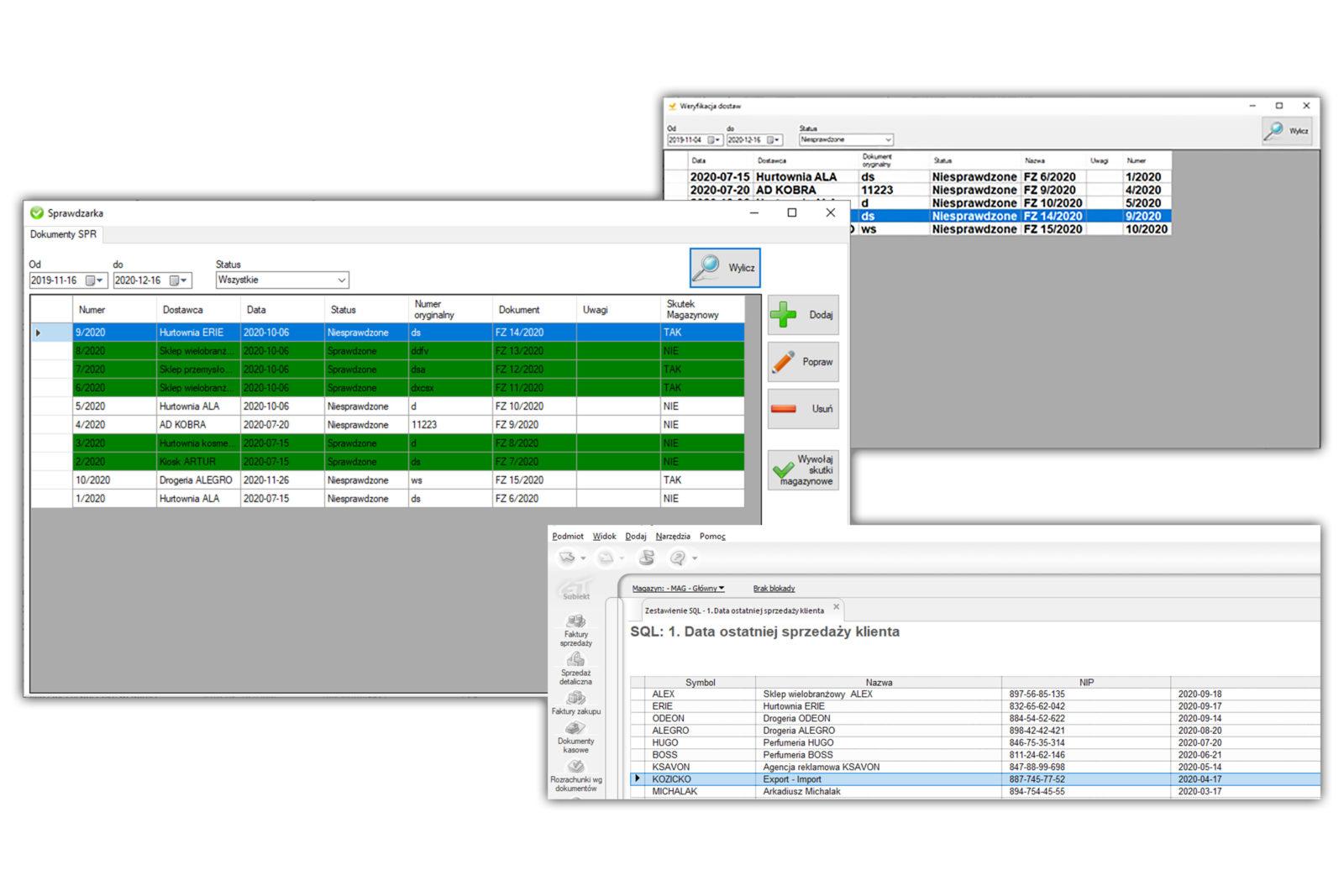Open Dokumenty kasowe in Subiekt sidebar
The image size is (1344, 896).
click(x=576, y=737)
